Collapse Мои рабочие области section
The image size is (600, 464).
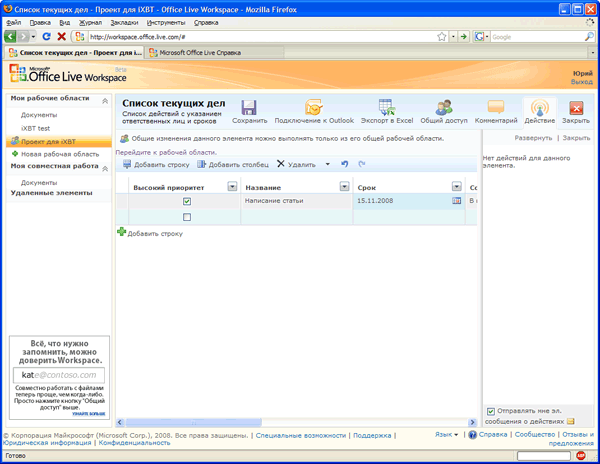[x=105, y=101]
